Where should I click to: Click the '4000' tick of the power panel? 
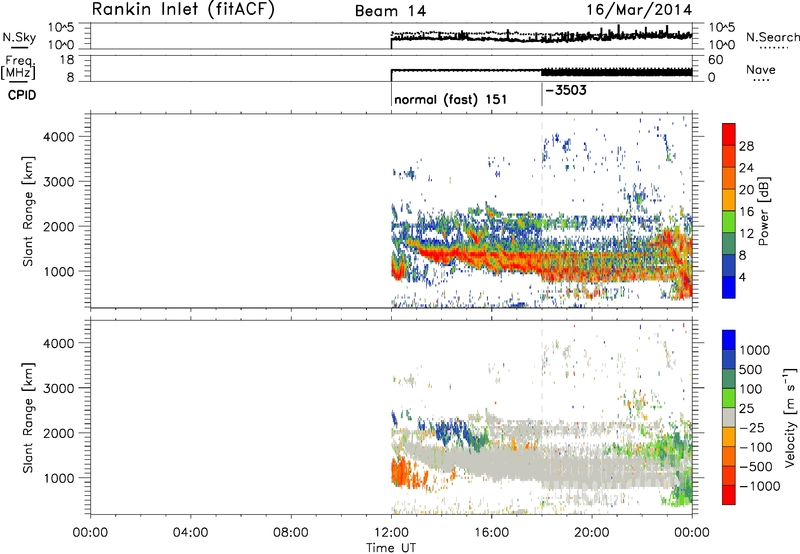59,137
